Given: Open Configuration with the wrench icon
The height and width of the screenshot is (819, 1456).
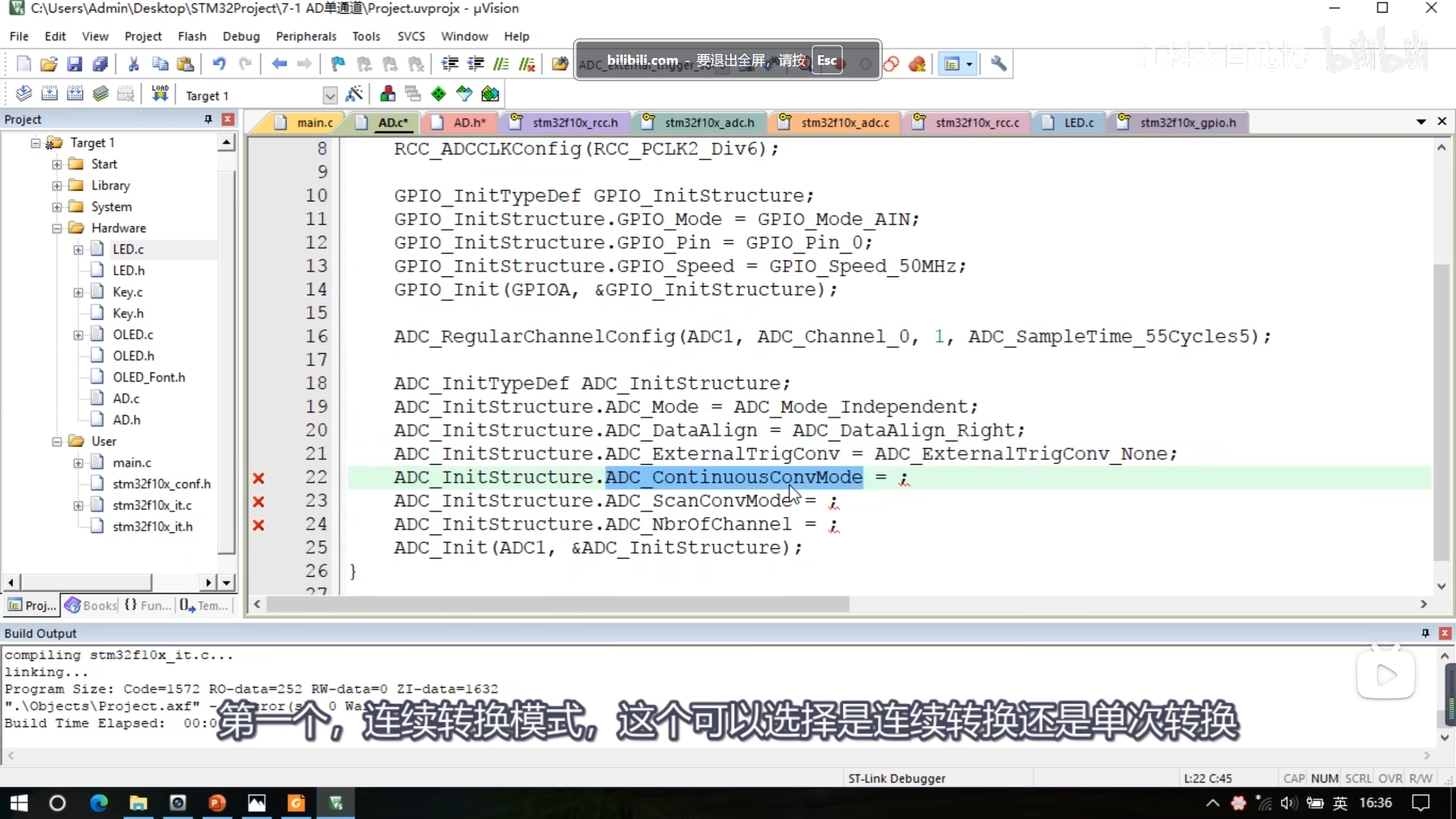Looking at the screenshot, I should [x=999, y=64].
